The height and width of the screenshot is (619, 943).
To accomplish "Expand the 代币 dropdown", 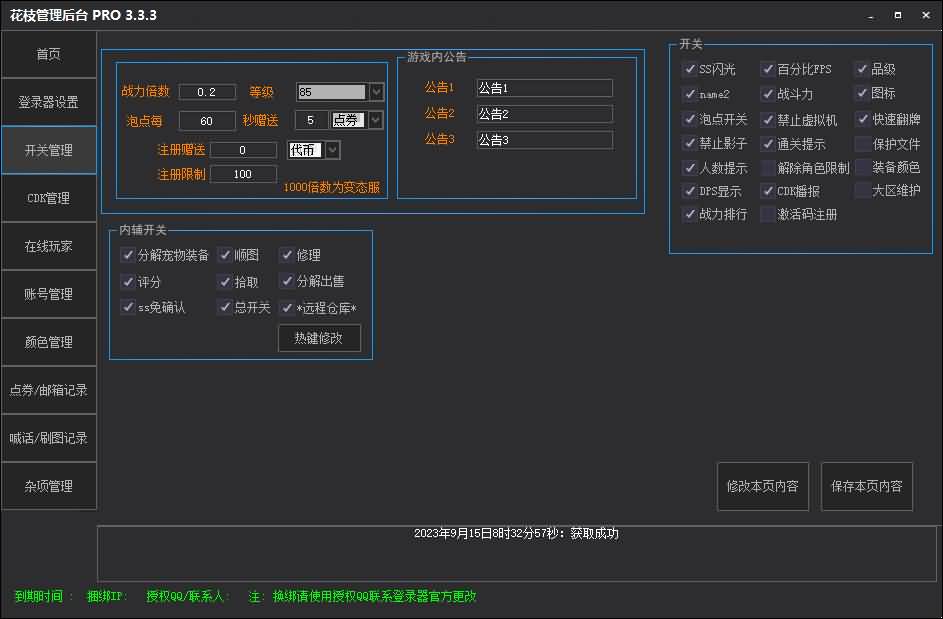I will [330, 149].
